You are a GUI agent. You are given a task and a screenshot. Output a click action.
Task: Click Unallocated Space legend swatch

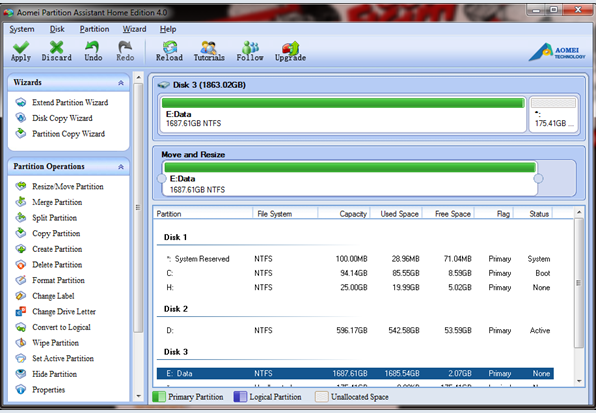click(x=322, y=397)
